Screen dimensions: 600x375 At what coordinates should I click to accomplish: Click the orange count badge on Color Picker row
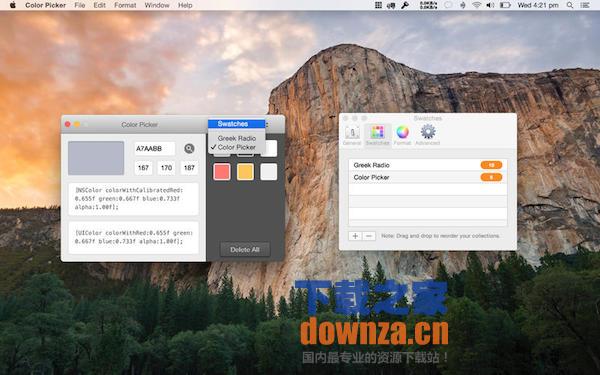coord(491,178)
